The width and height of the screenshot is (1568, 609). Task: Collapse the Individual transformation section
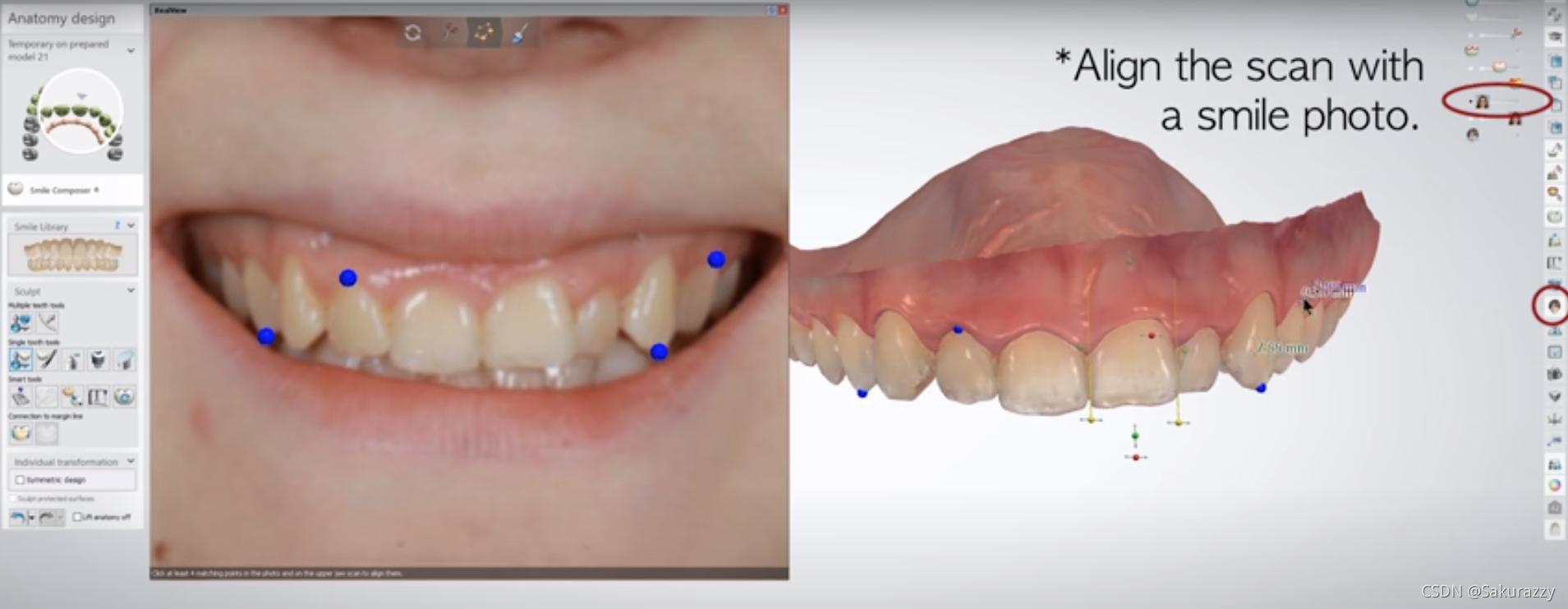(131, 461)
